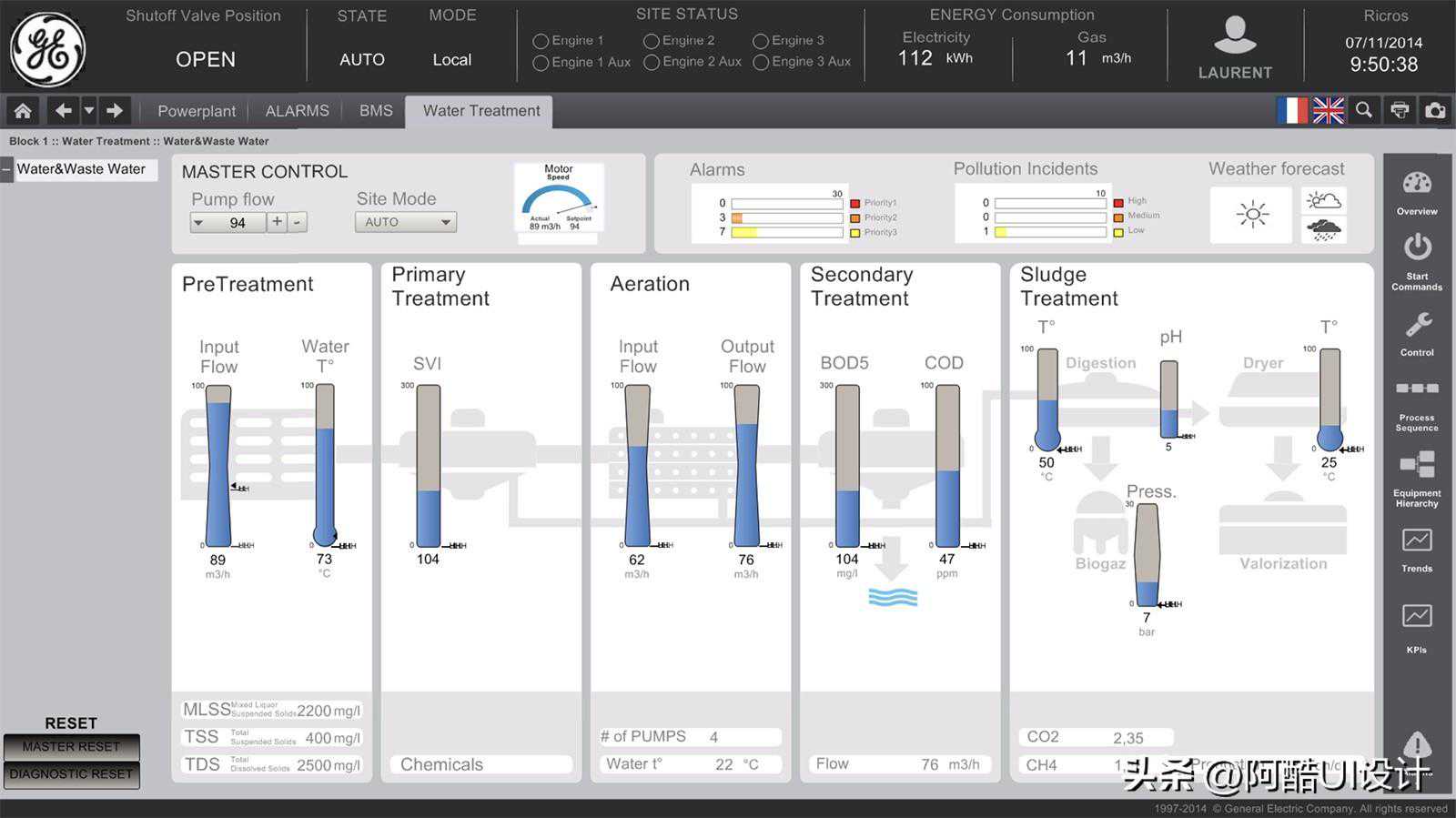
Task: Click the camera screenshot icon
Action: [1435, 111]
